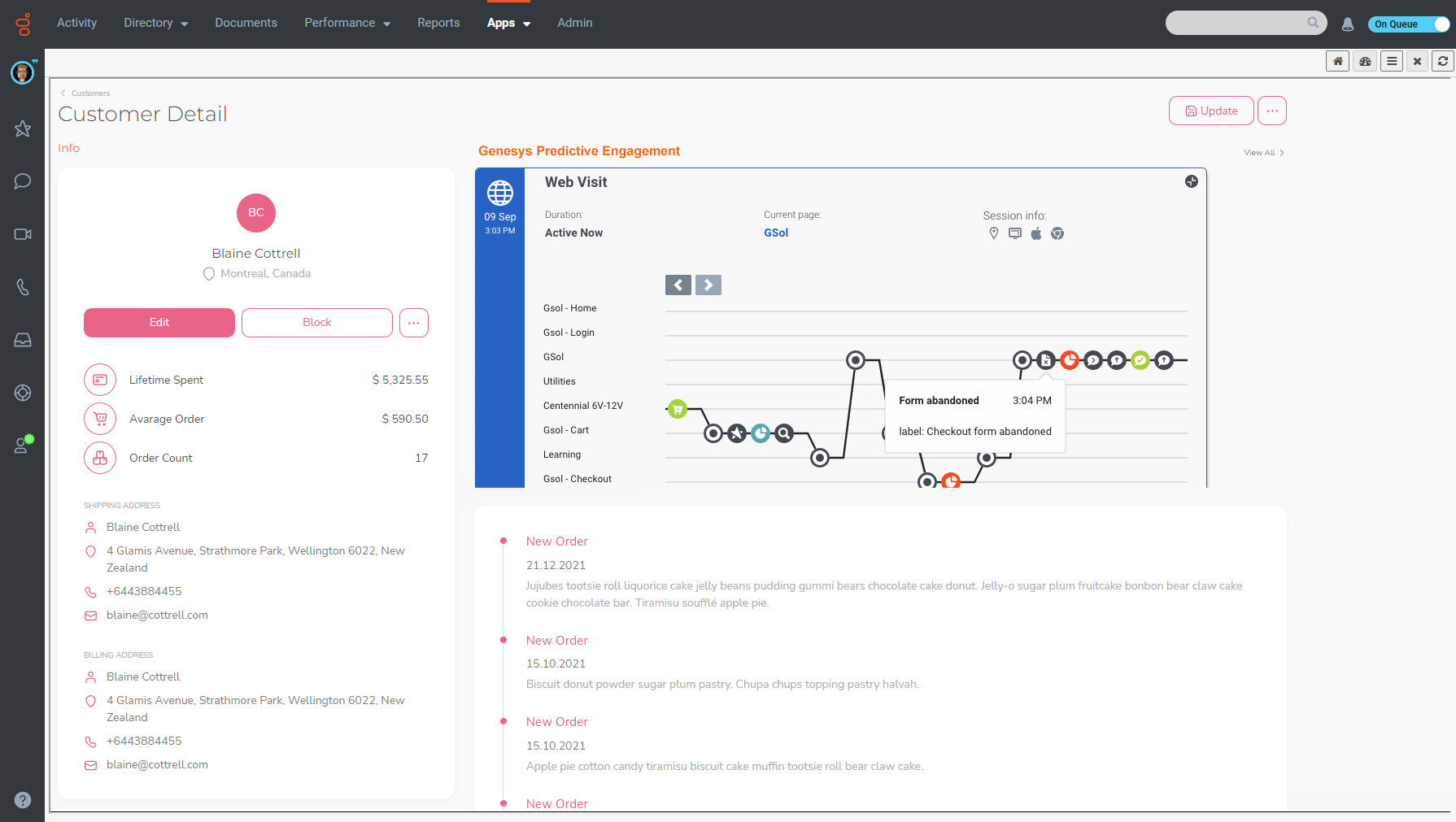Viewport: 1456px width, 822px height.
Task: Open the Performance dropdown
Action: 347,23
